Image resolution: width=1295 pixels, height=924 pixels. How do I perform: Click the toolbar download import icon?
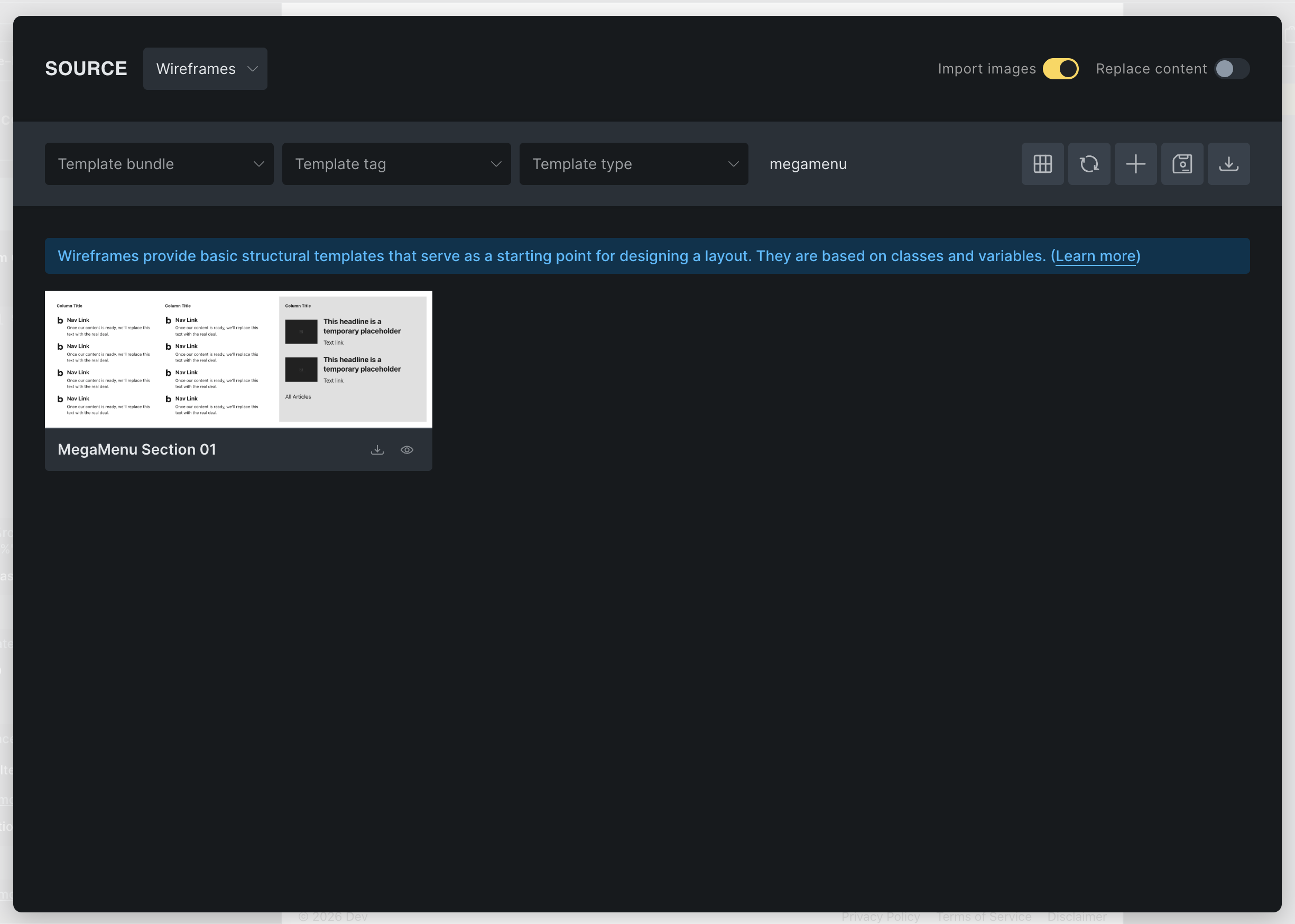1228,164
